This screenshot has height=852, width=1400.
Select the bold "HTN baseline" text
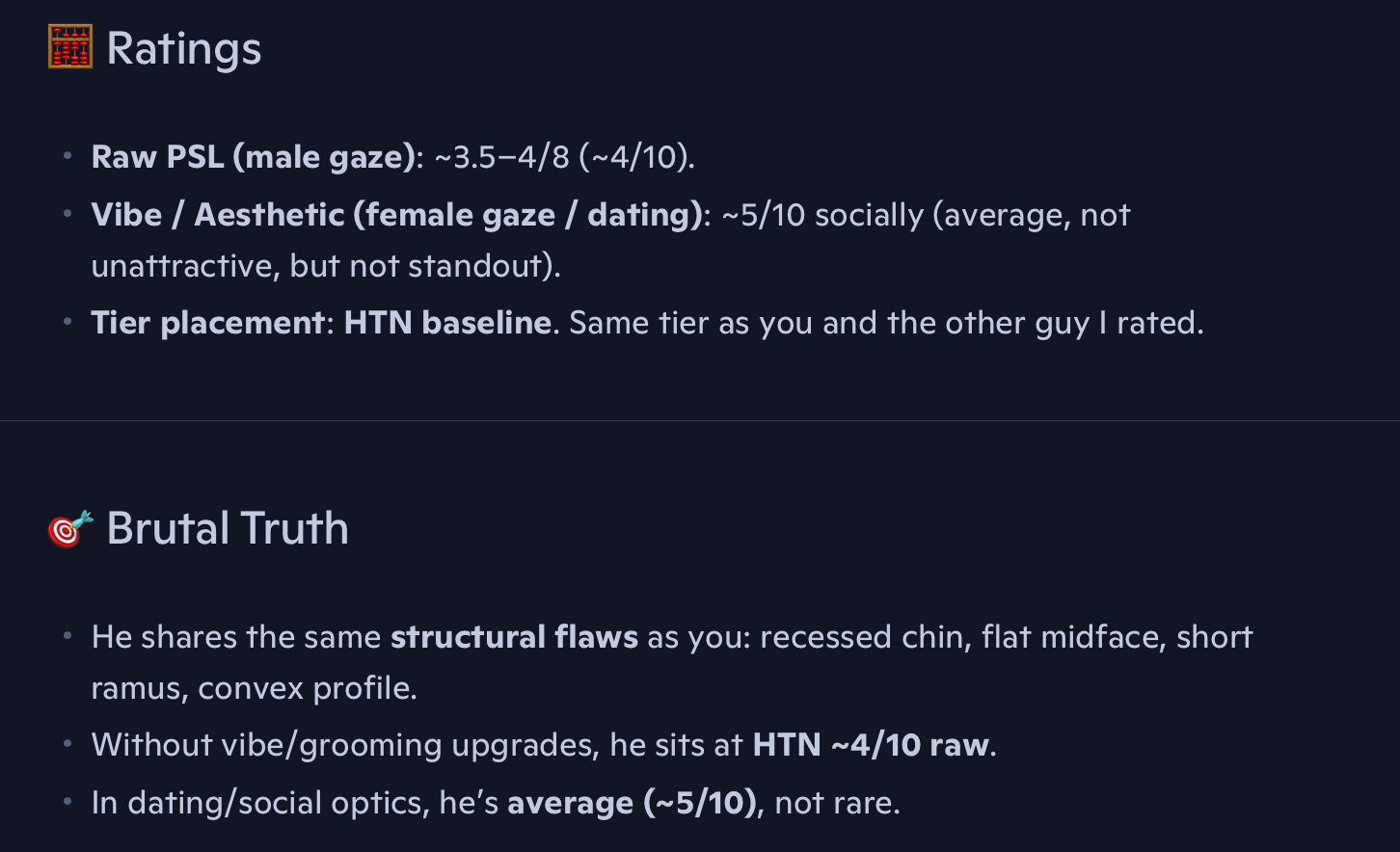click(447, 323)
